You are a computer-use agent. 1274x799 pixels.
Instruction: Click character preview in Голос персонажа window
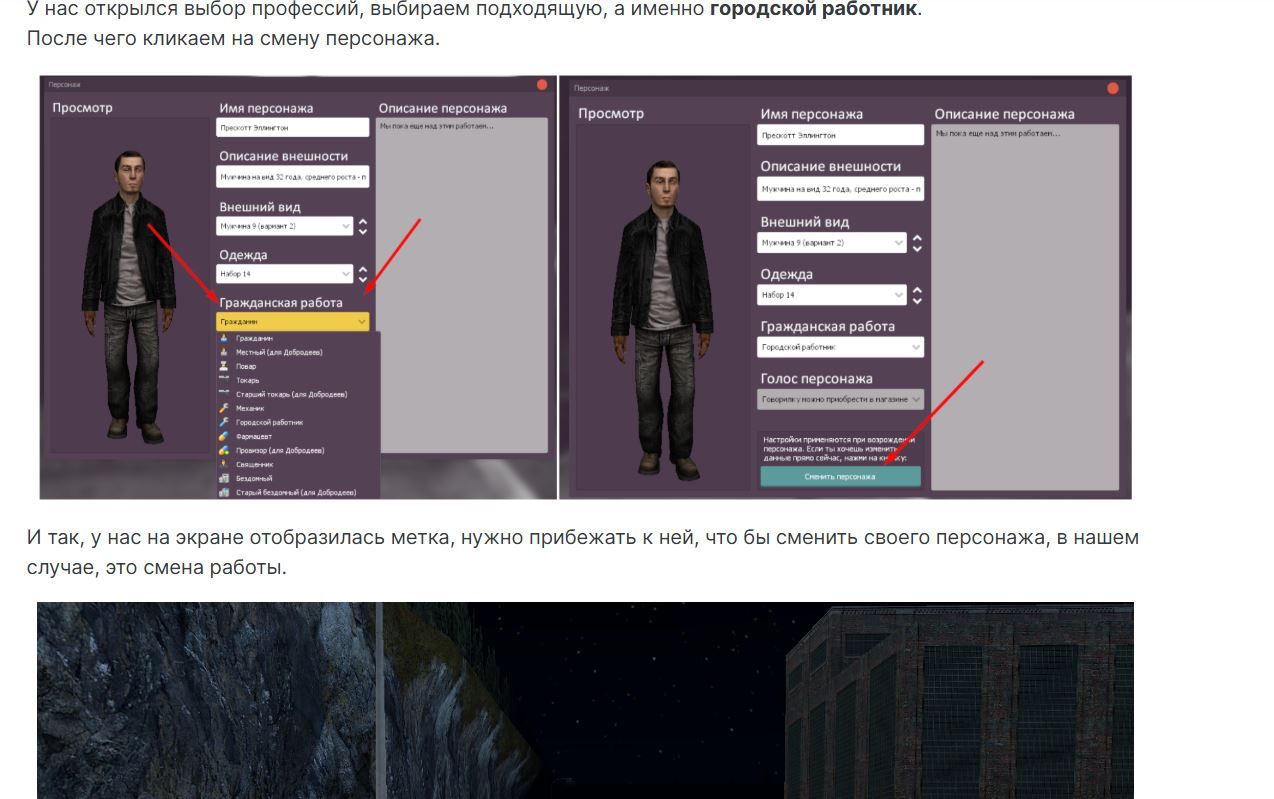[662, 307]
